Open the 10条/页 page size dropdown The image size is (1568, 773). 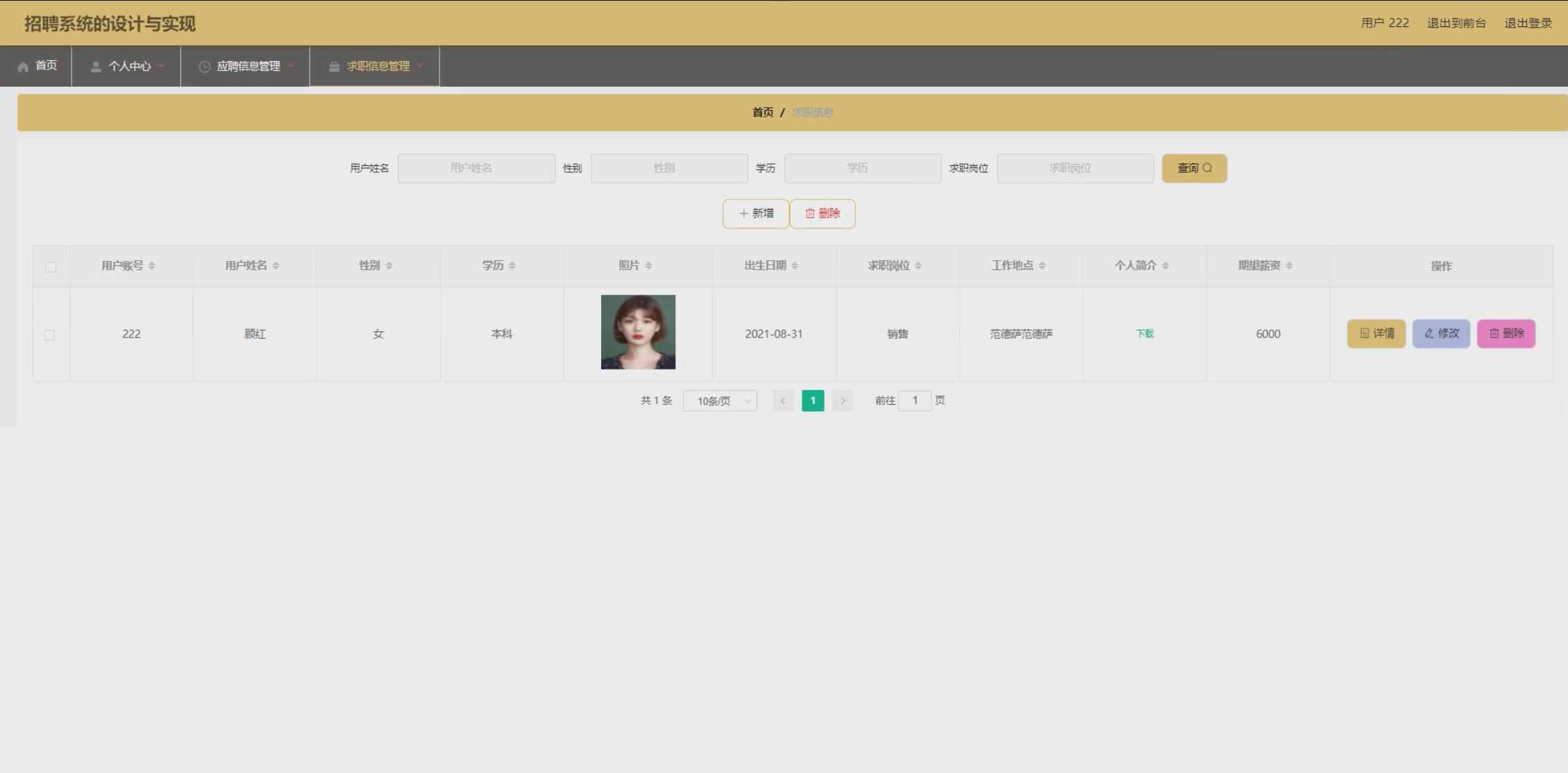pos(720,401)
